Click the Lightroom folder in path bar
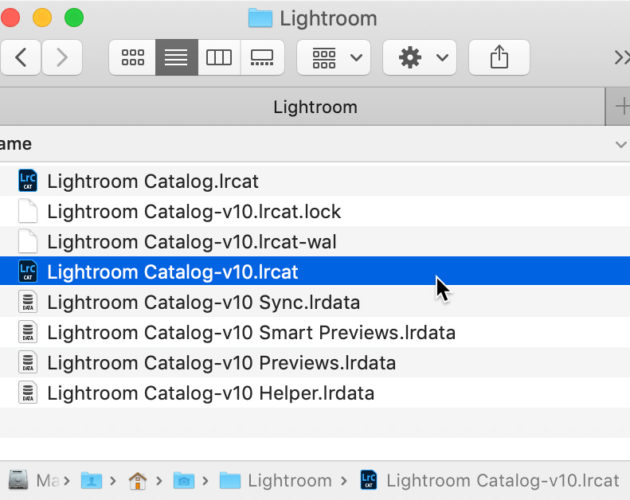Viewport: 630px width, 500px height. [x=276, y=480]
